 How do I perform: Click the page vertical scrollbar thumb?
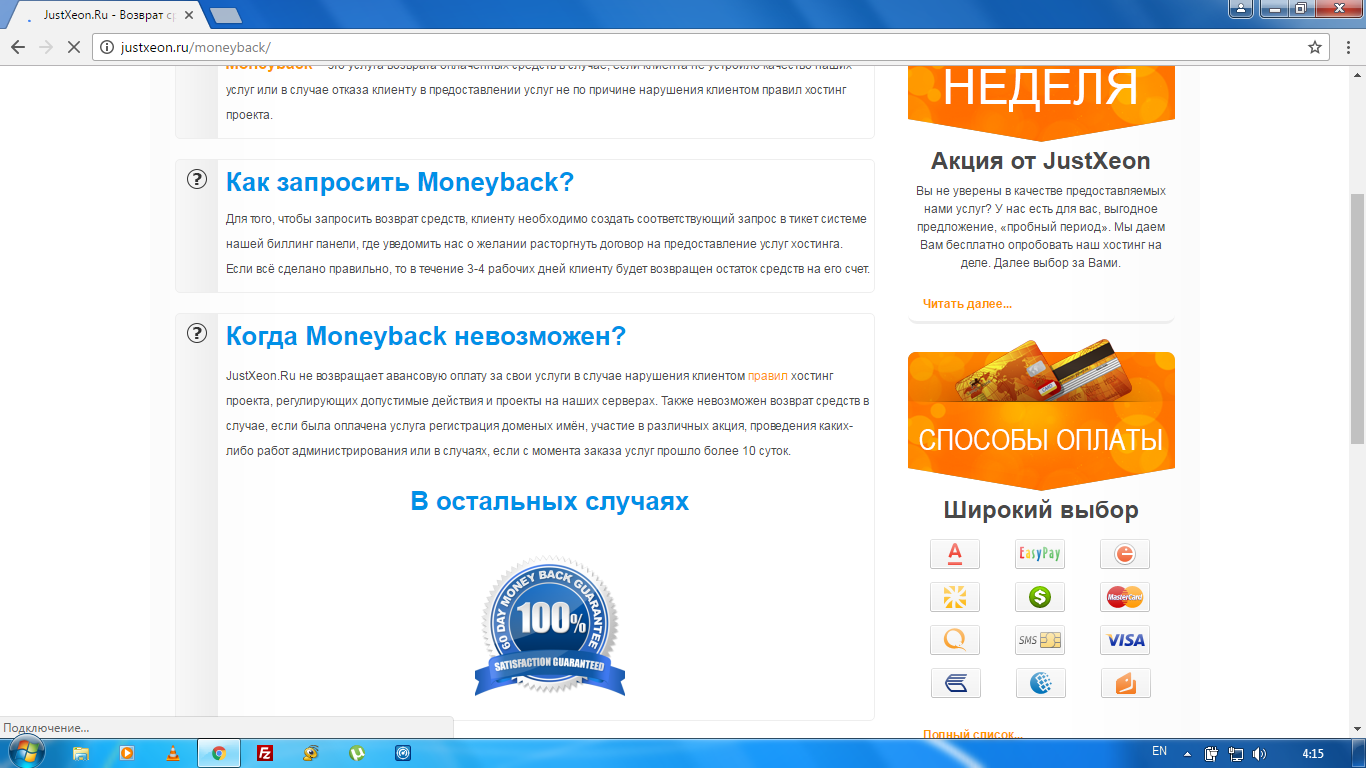[x=1357, y=320]
